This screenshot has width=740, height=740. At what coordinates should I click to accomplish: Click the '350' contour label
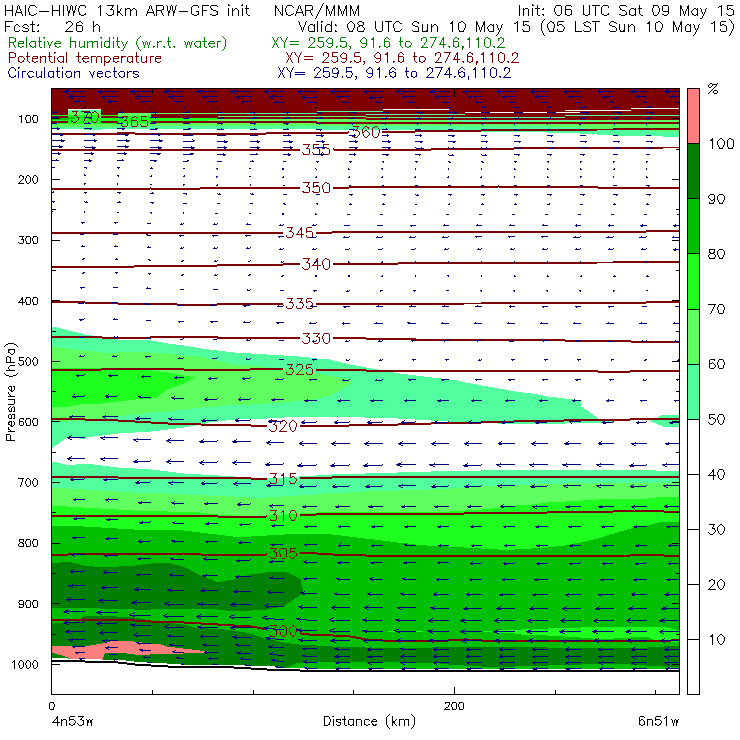click(316, 188)
